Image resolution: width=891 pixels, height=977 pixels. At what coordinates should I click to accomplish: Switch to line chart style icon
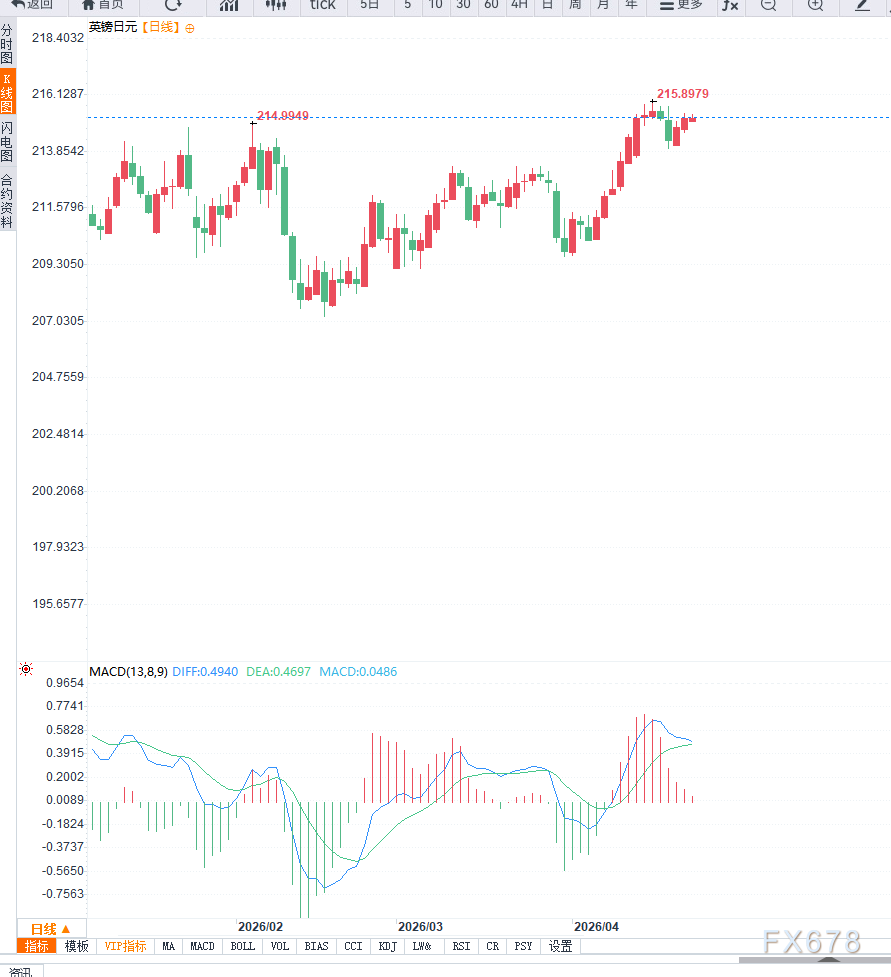pyautogui.click(x=229, y=5)
